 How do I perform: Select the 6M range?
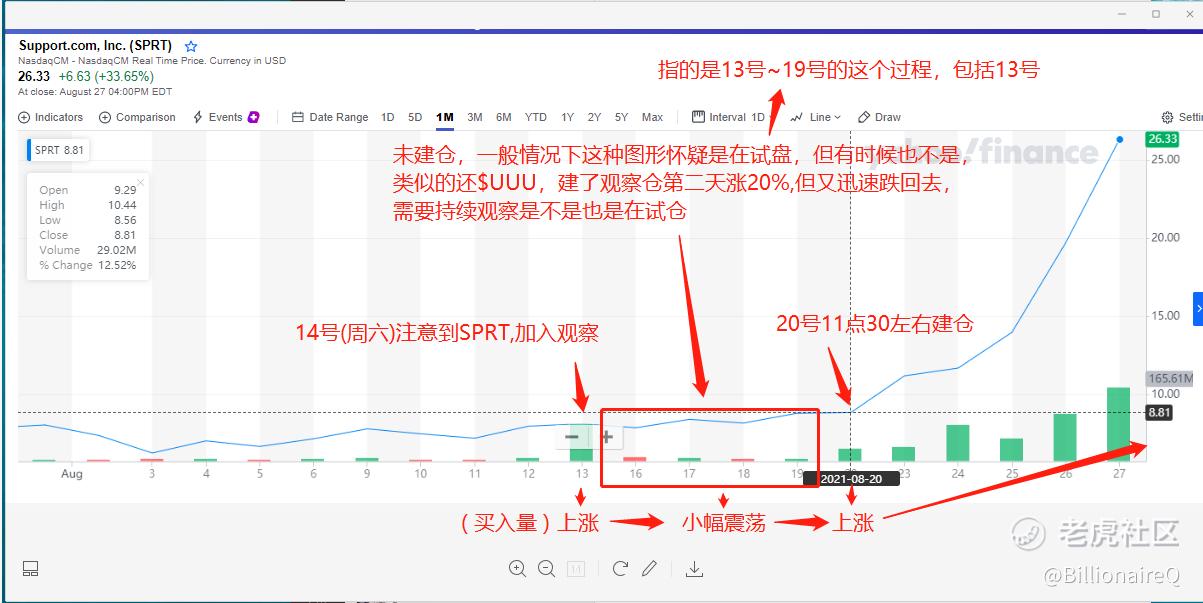pyautogui.click(x=504, y=117)
